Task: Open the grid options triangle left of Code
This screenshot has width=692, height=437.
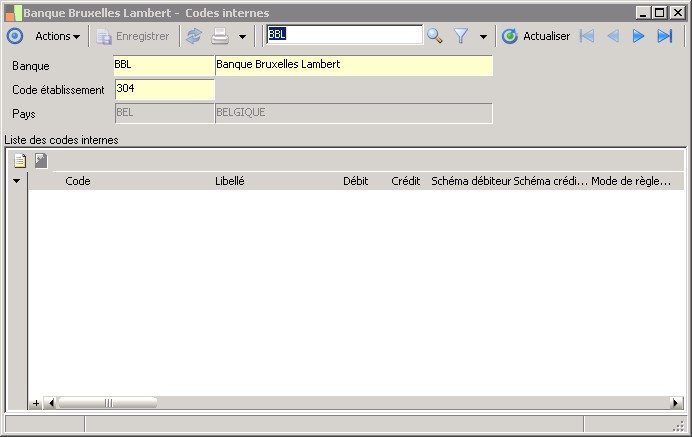Action: (16, 181)
